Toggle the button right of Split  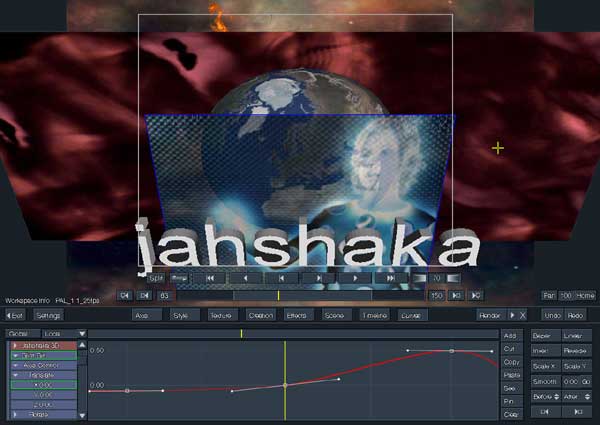click(179, 278)
